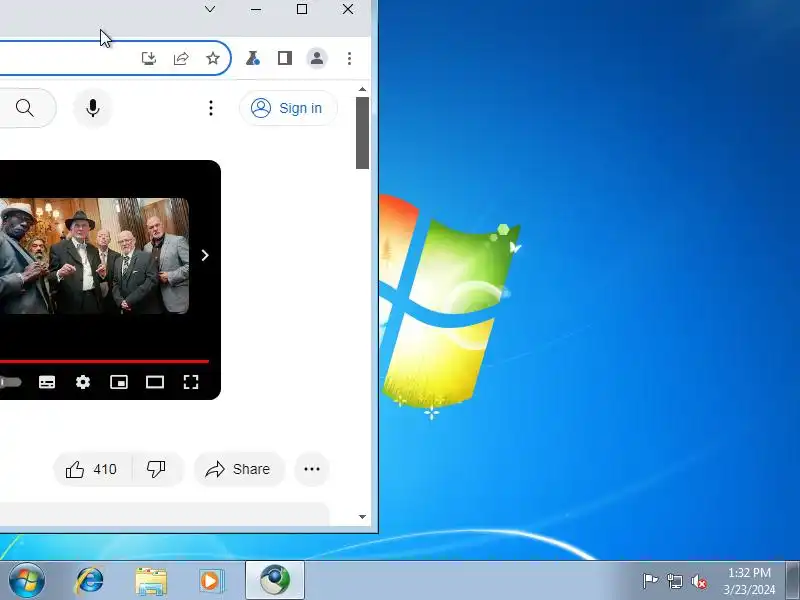The height and width of the screenshot is (600, 800).
Task: Open more actions ellipsis next to Share
Action: click(x=312, y=469)
